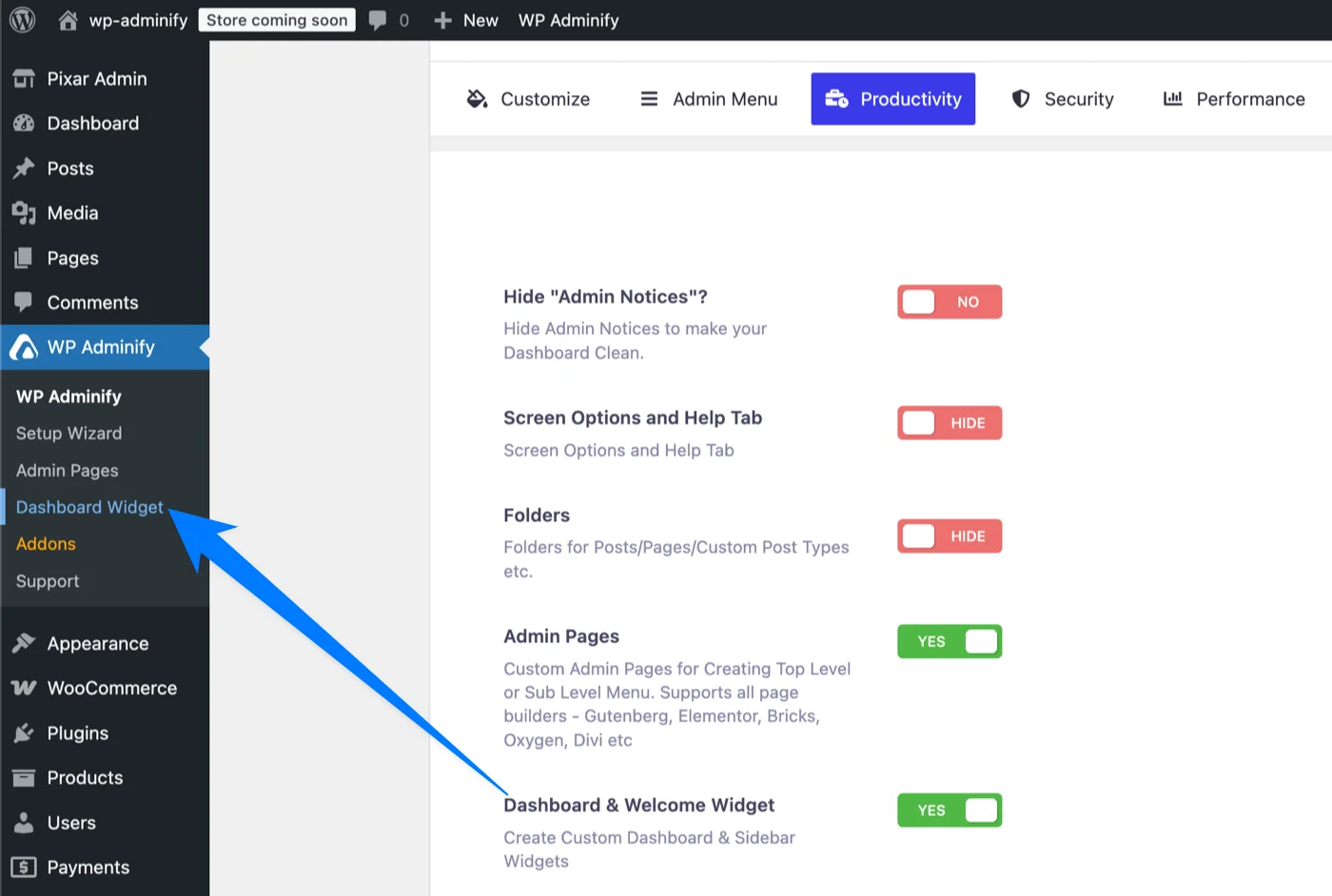Click the Dashboard gauge icon
Viewport: 1332px width, 896px height.
[x=24, y=124]
